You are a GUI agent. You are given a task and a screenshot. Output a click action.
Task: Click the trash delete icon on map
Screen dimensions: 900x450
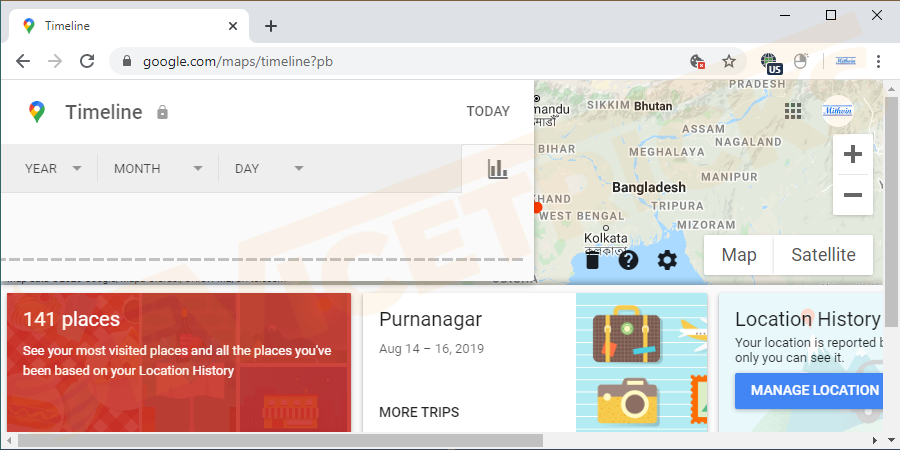tap(592, 260)
